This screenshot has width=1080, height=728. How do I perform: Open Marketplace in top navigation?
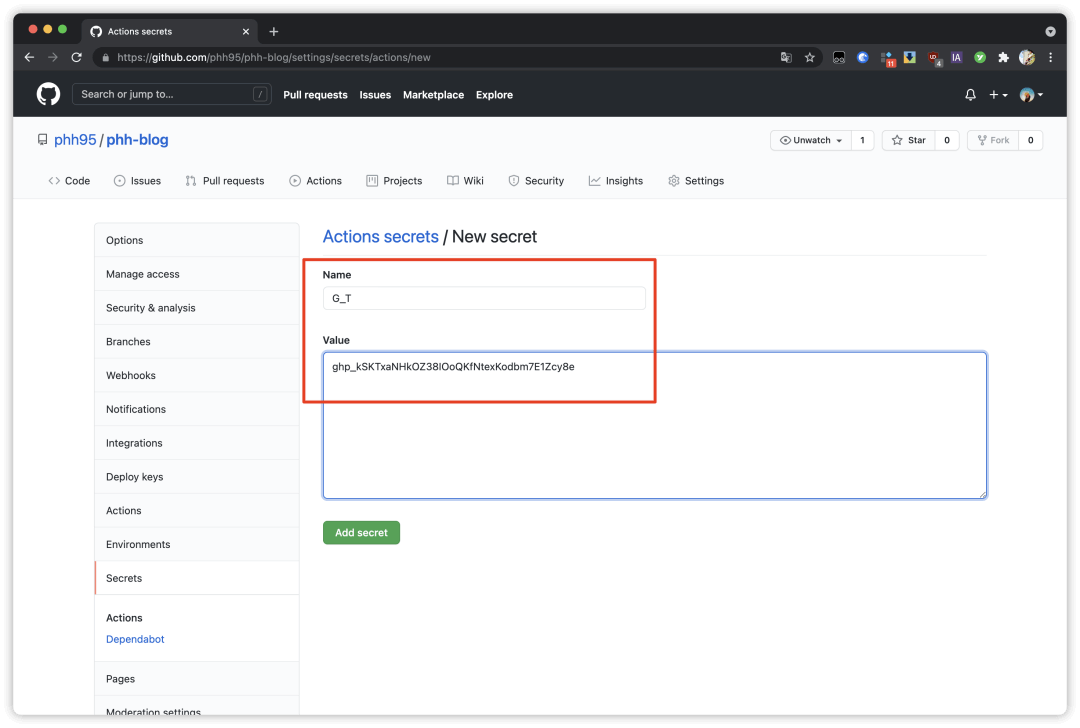(433, 95)
